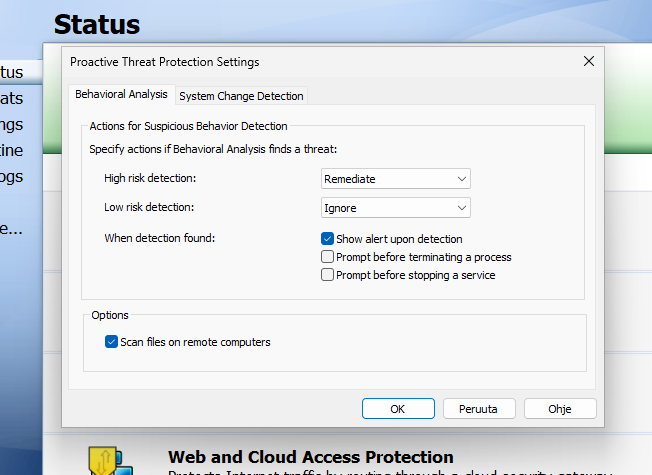Open the sidebar item ending in "ngs"

click(14, 124)
